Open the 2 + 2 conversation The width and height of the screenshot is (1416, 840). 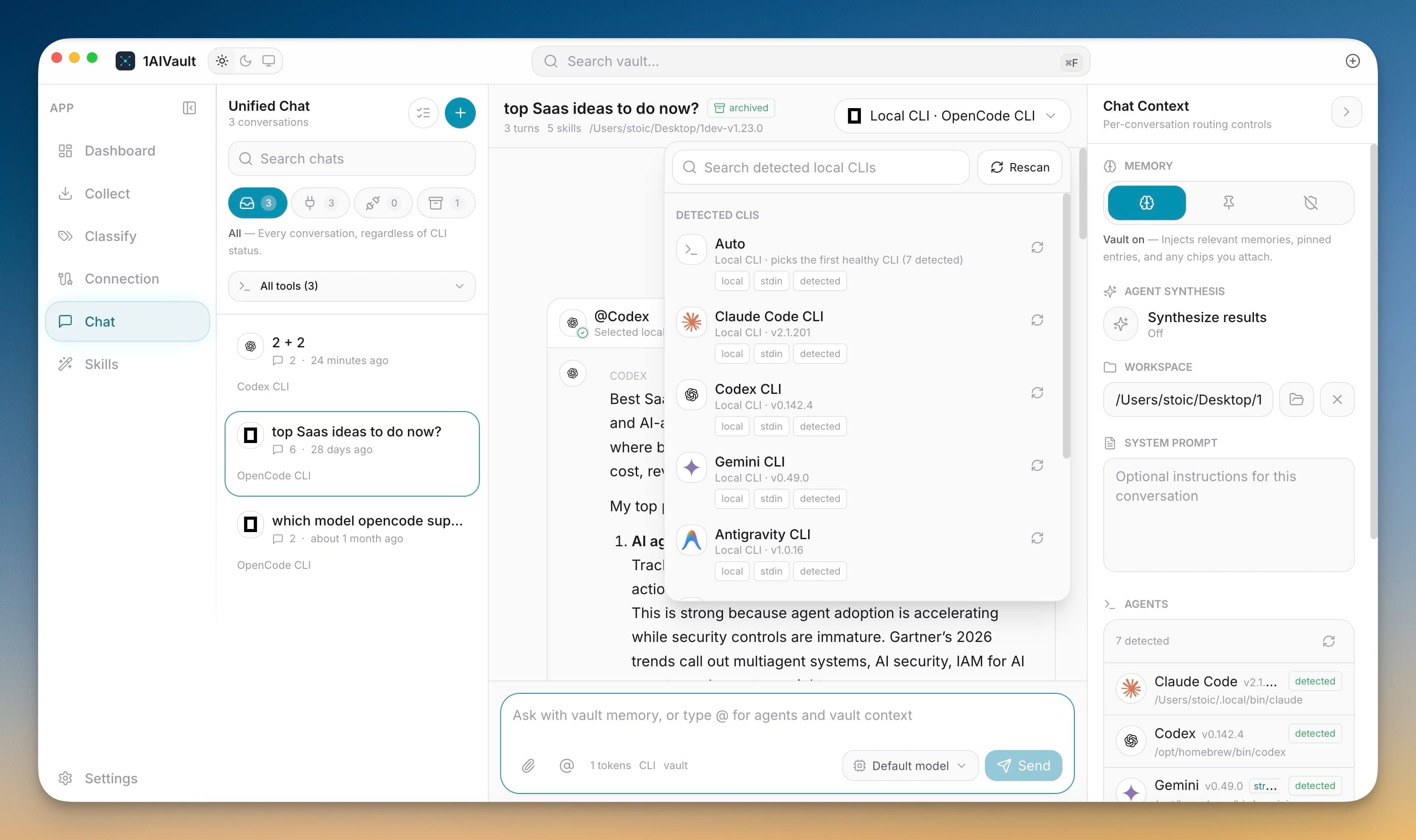point(351,363)
